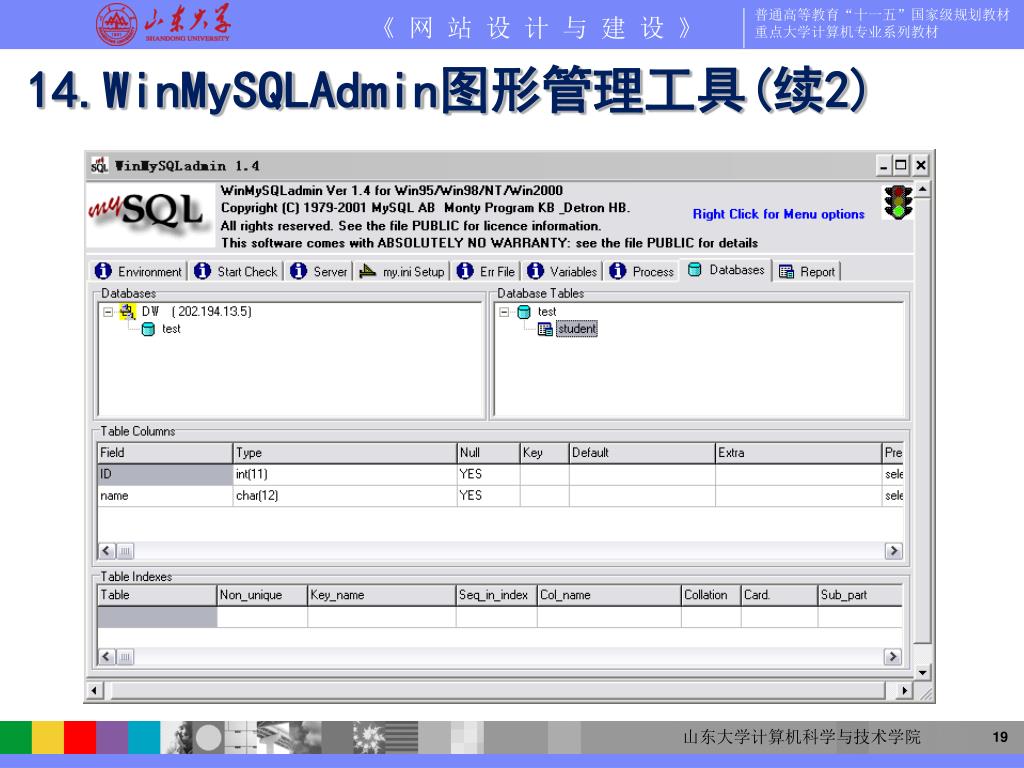The width and height of the screenshot is (1024, 768).
Task: Click the window's bottom scroll right arrow
Action: point(904,690)
